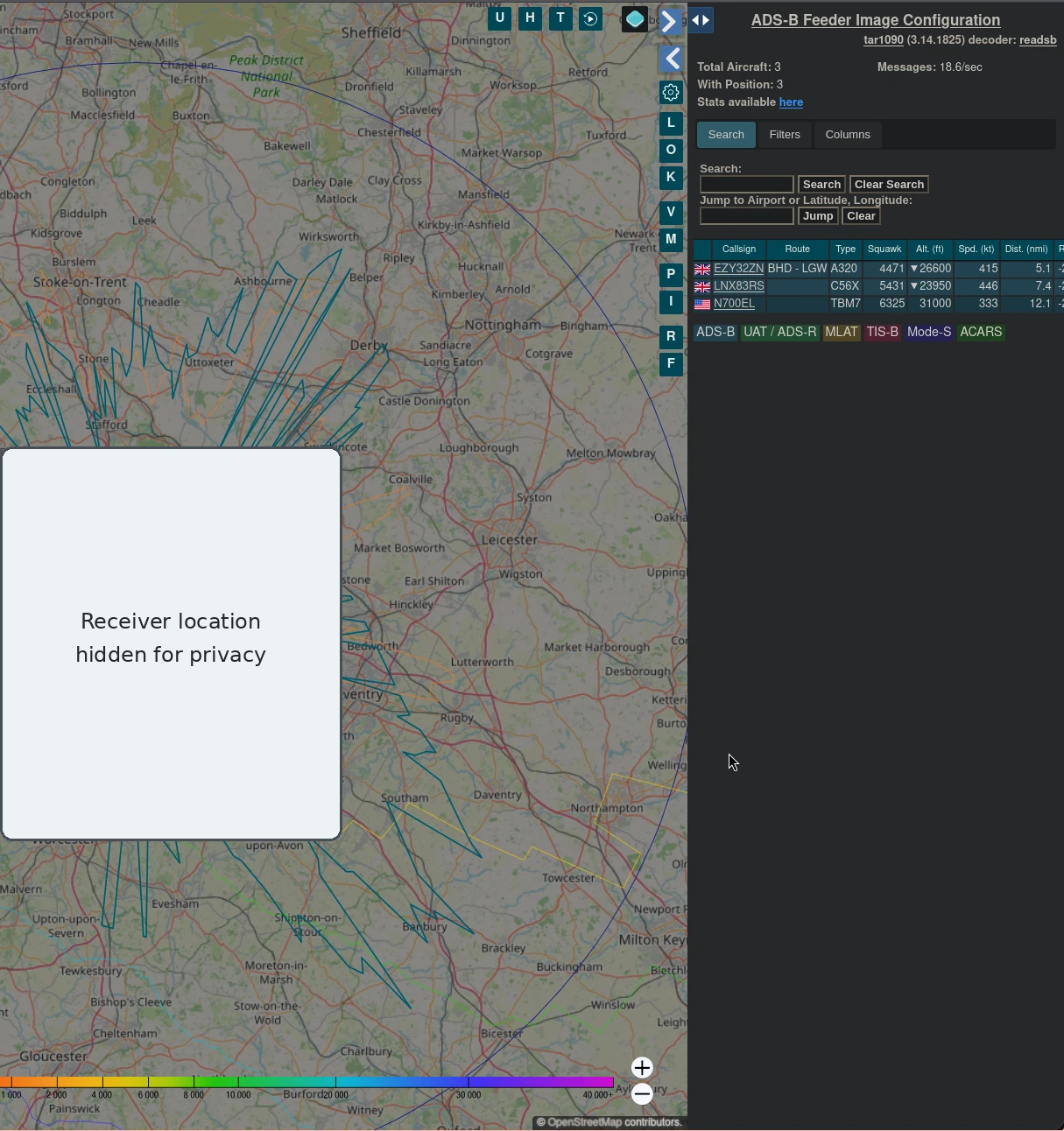Open the stats available 'here' link
The image size is (1064, 1131).
point(791,102)
